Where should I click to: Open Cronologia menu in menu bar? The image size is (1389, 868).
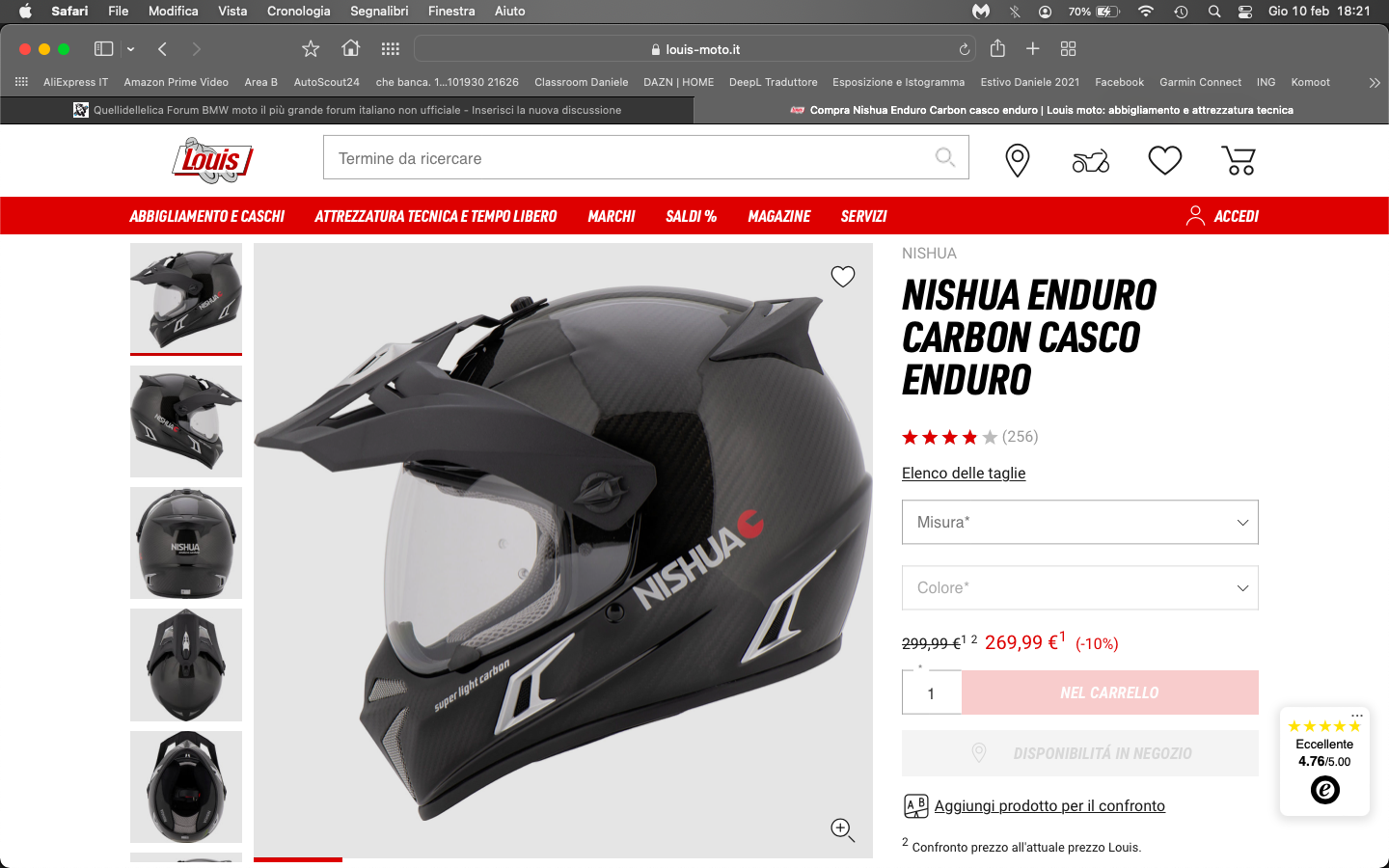point(298,12)
